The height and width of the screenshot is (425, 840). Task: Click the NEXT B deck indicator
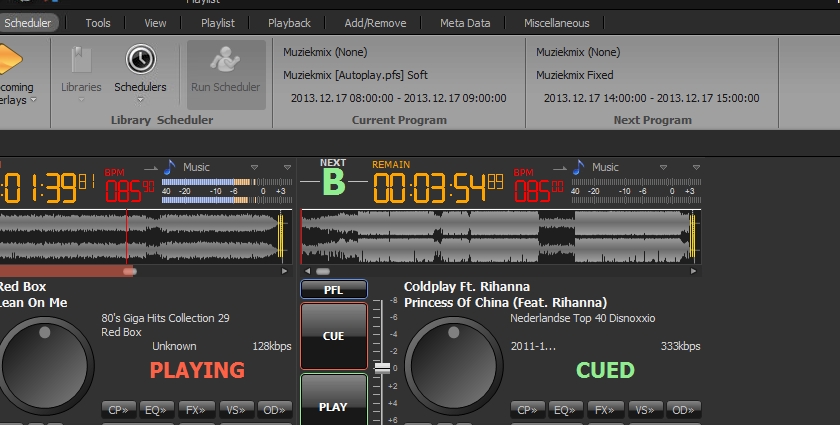coord(333,178)
